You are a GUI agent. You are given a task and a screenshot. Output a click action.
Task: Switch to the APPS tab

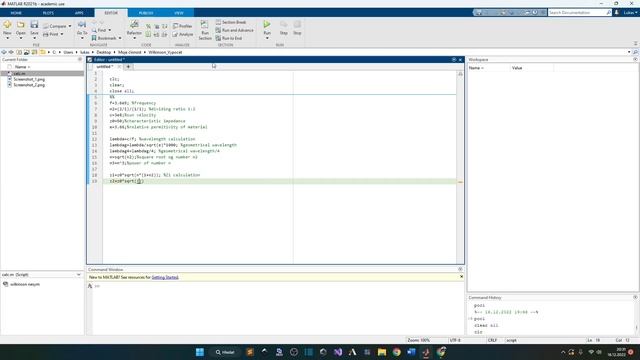[79, 13]
